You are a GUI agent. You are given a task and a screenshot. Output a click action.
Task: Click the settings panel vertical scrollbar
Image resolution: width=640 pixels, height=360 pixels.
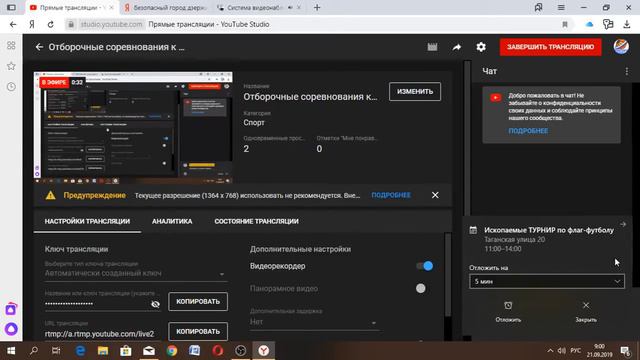[x=448, y=274]
